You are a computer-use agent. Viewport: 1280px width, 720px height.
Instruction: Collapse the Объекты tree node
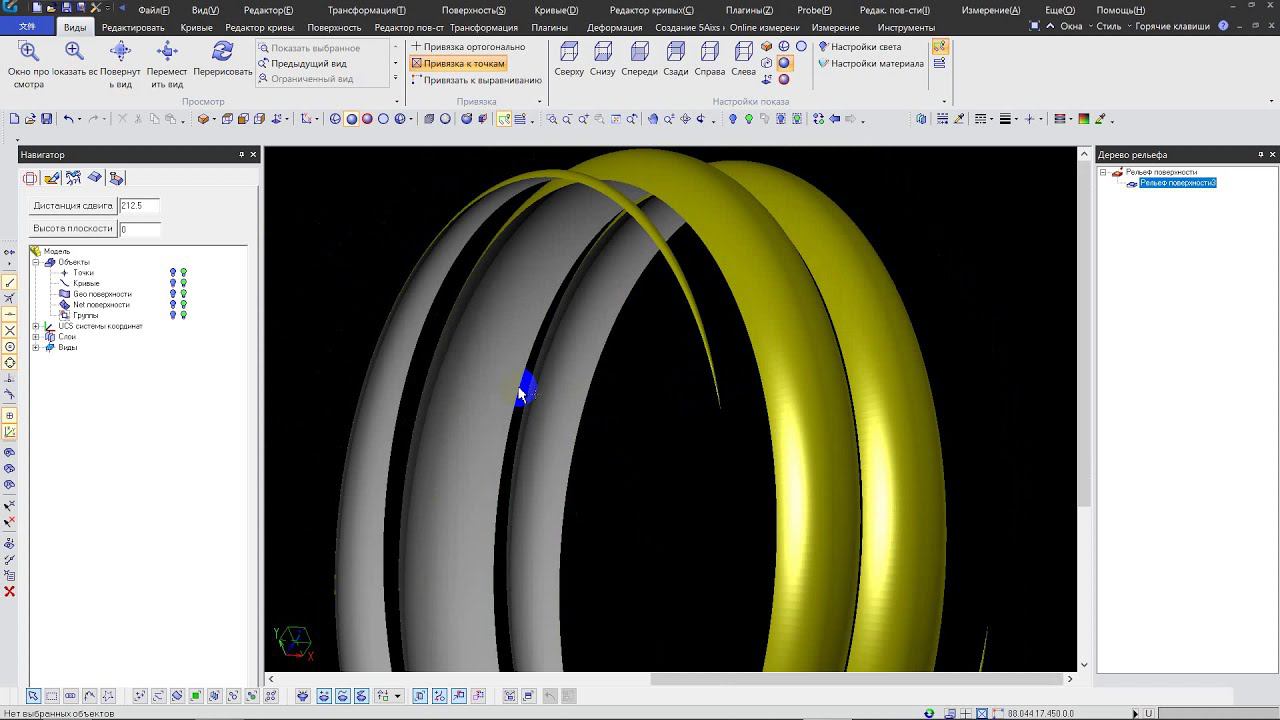point(36,263)
